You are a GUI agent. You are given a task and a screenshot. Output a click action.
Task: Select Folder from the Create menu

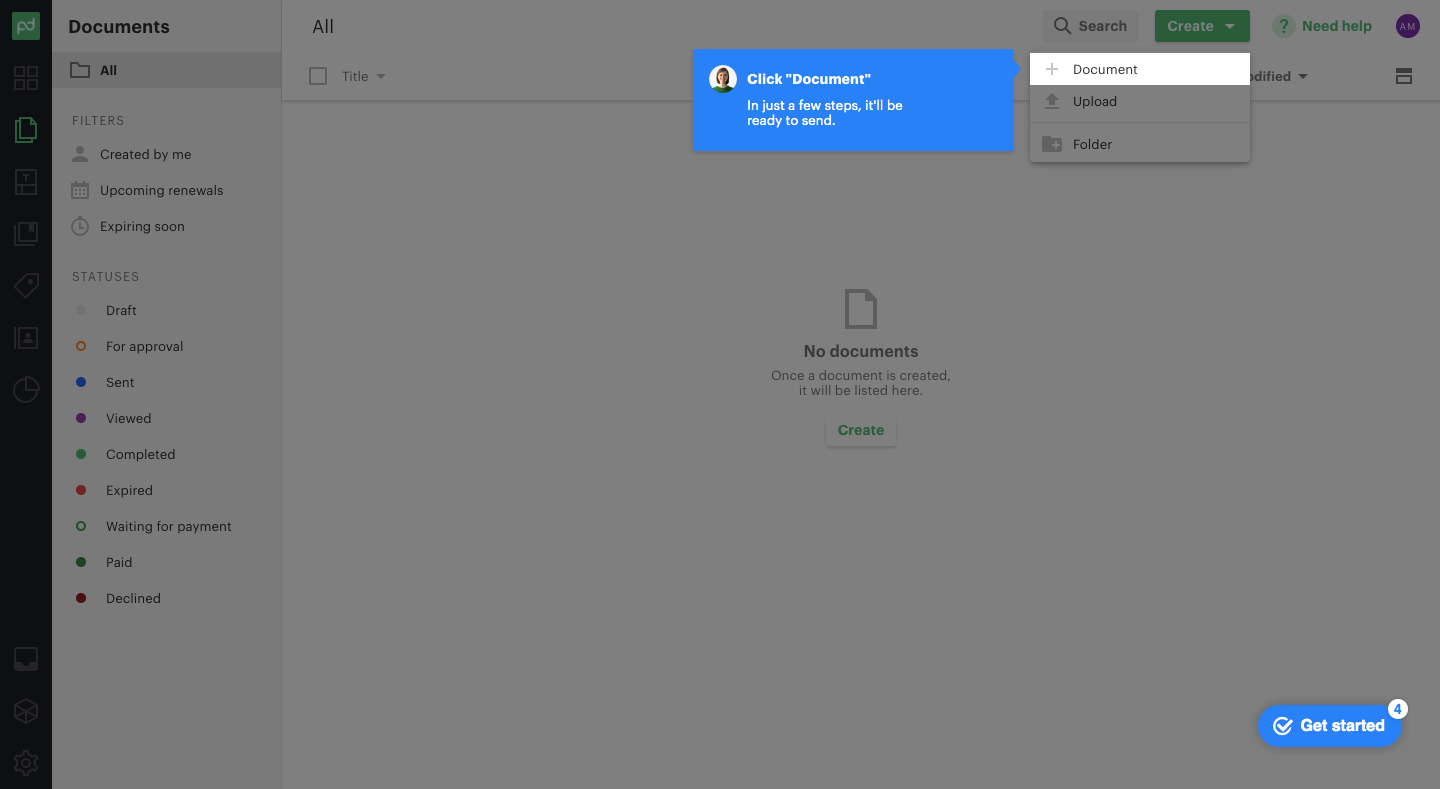[1140, 144]
